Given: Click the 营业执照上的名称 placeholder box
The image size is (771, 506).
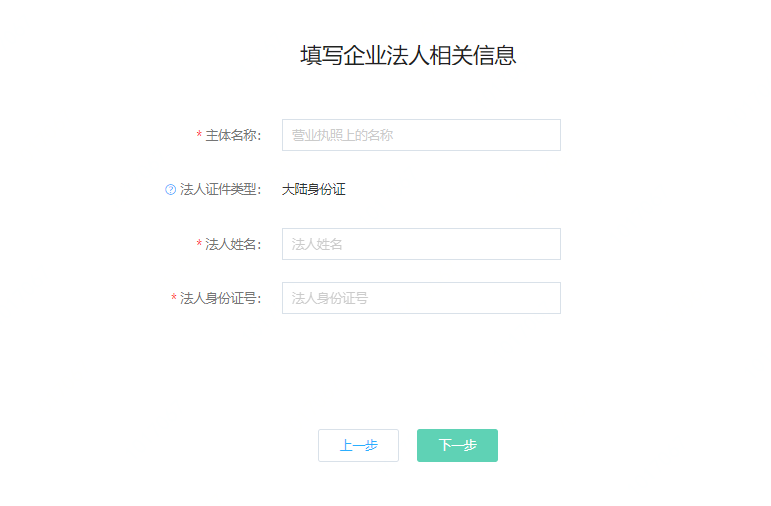Looking at the screenshot, I should pos(421,135).
